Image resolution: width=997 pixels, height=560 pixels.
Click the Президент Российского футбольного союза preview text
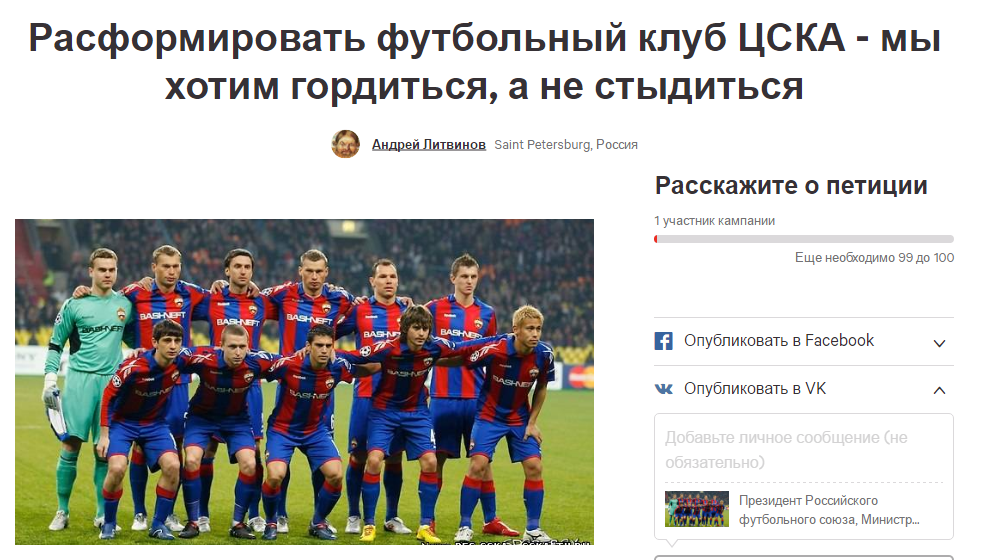(829, 510)
